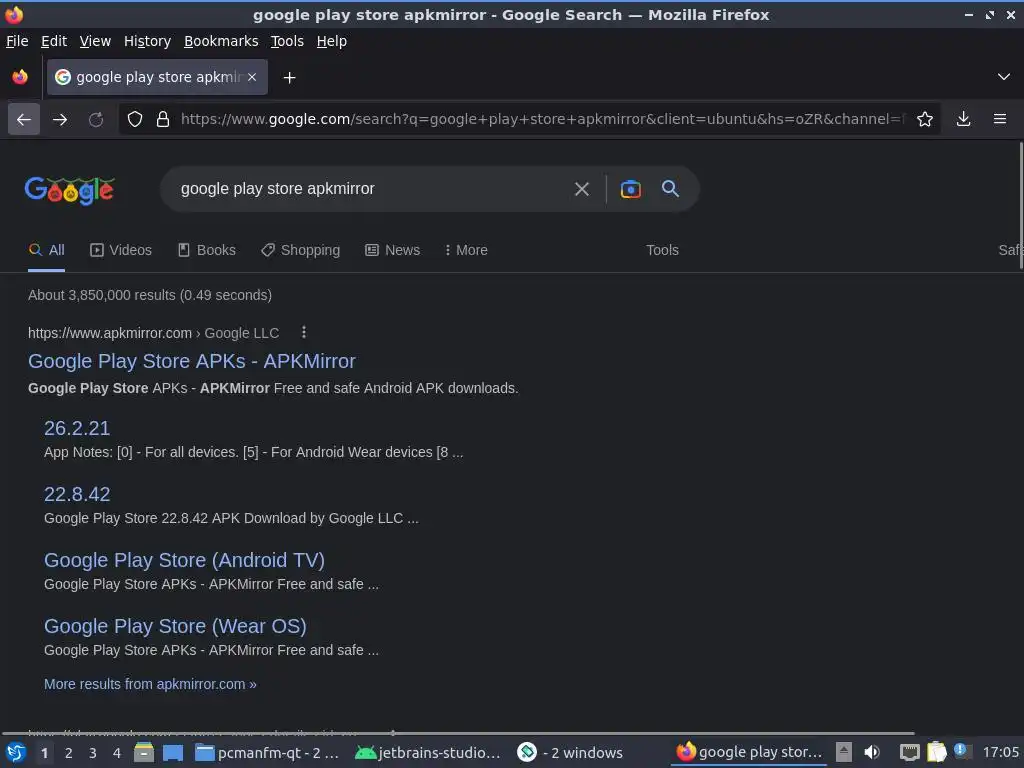Click the 17:05 clock in taskbar

point(1000,752)
